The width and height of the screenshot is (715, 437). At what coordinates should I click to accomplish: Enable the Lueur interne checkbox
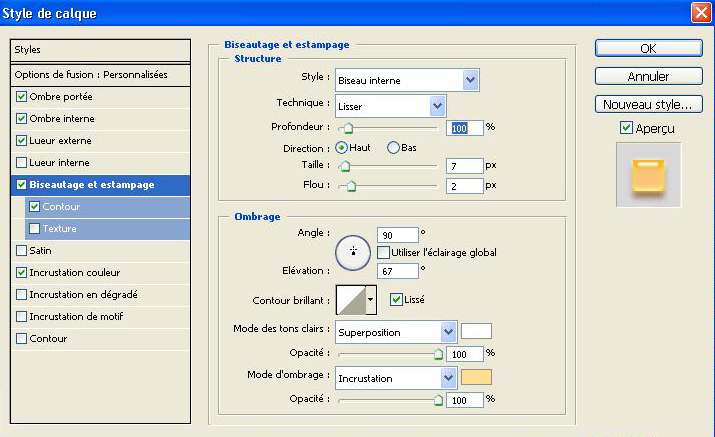tap(21, 162)
